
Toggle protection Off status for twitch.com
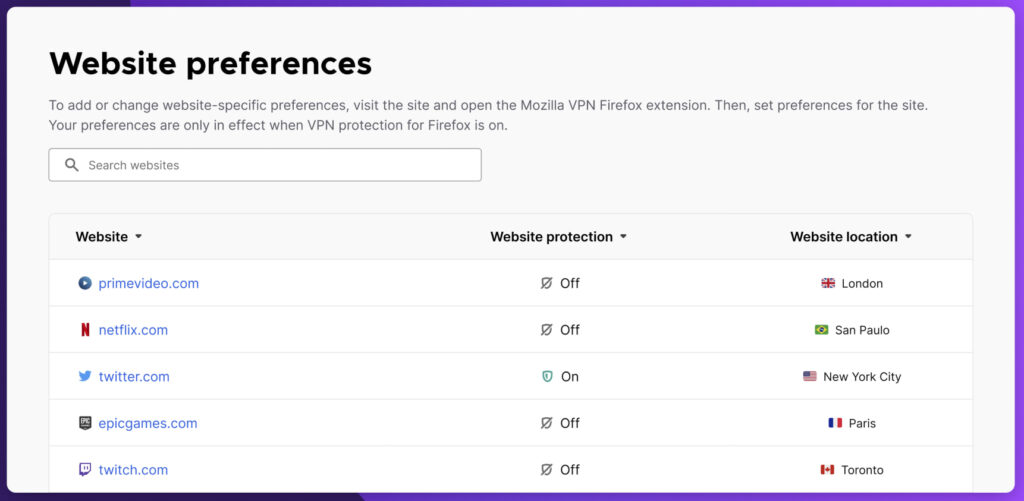click(560, 470)
